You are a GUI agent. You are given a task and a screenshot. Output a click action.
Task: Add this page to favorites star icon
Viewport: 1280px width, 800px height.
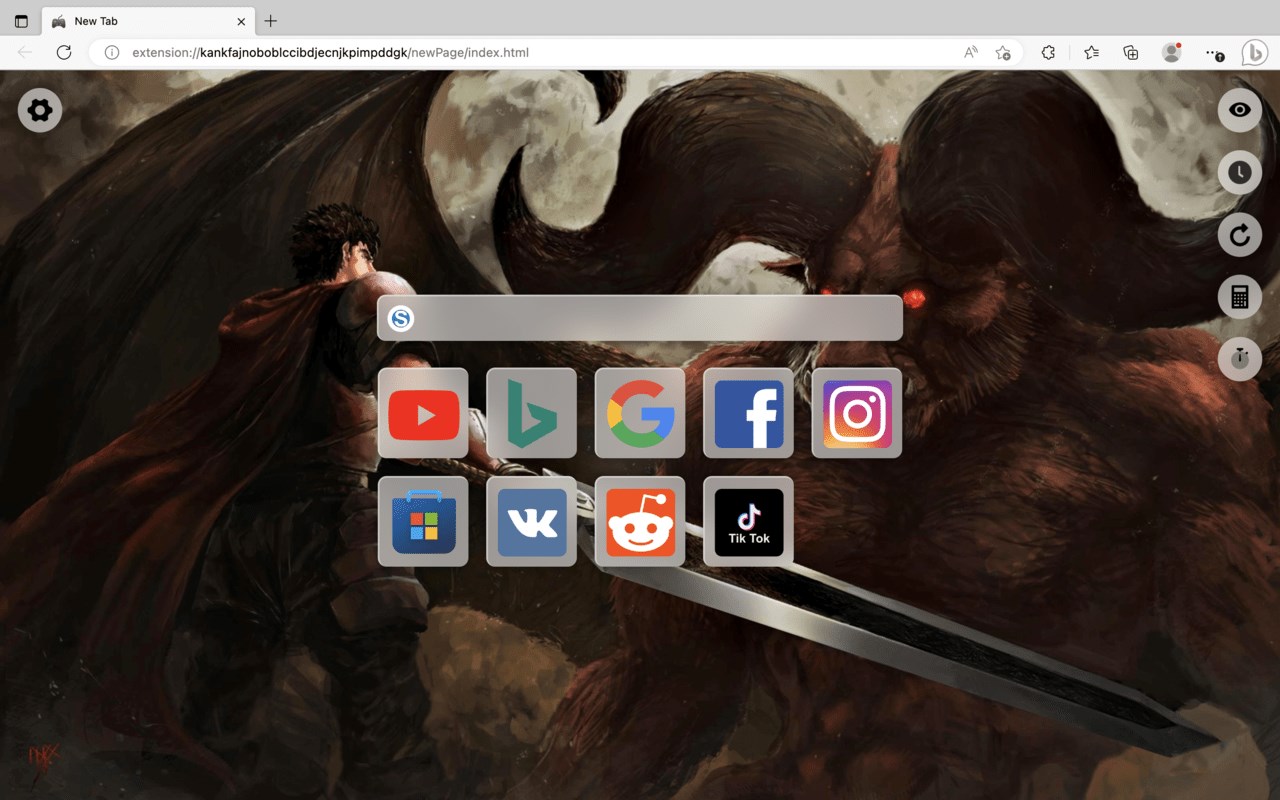[1003, 53]
